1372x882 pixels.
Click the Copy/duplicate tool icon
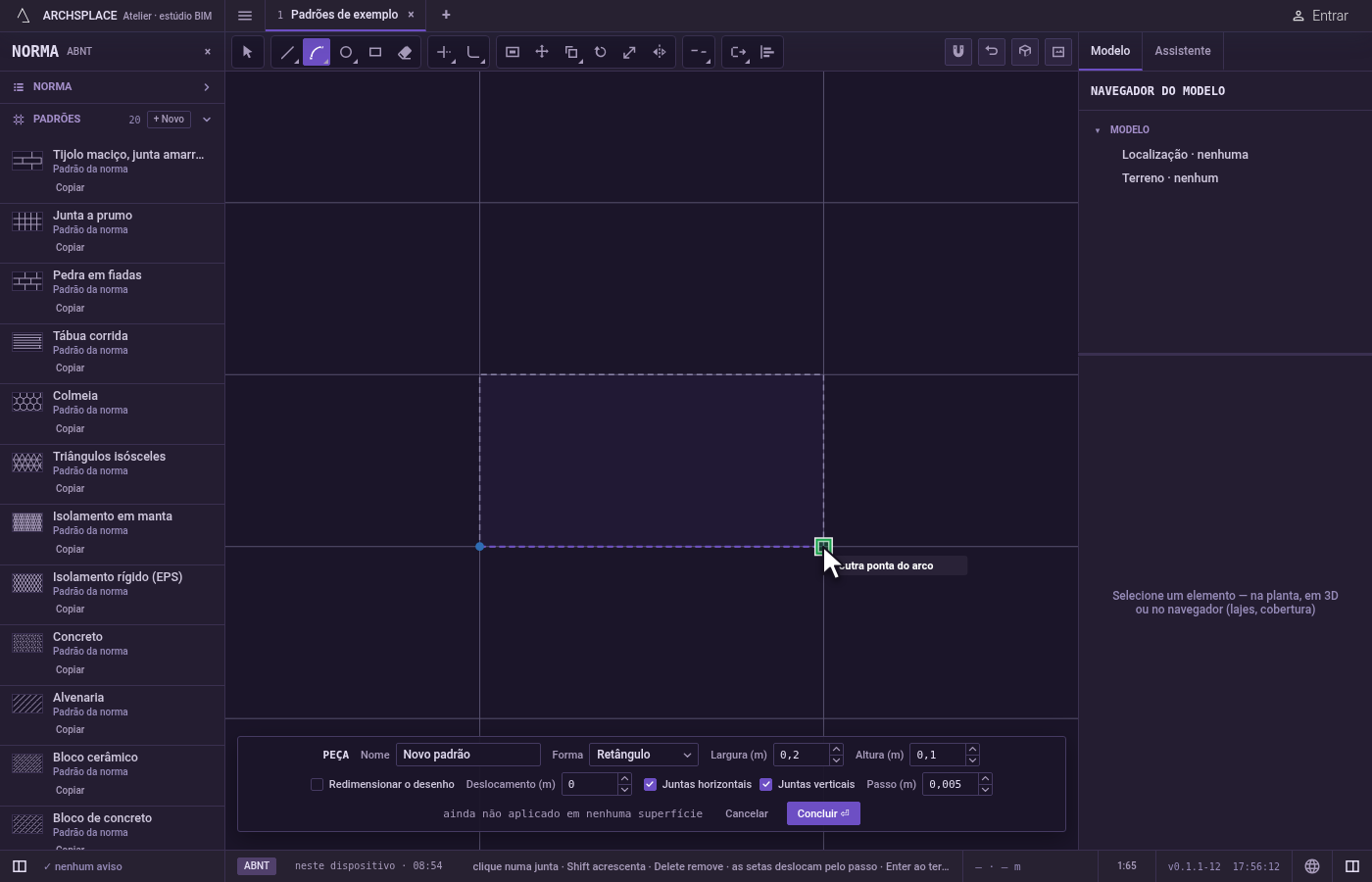[571, 52]
